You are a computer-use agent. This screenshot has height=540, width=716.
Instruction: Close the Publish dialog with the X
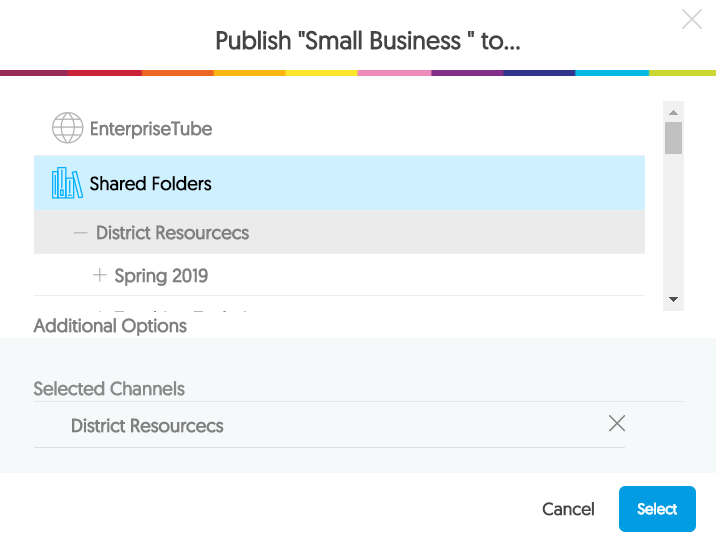click(x=691, y=19)
